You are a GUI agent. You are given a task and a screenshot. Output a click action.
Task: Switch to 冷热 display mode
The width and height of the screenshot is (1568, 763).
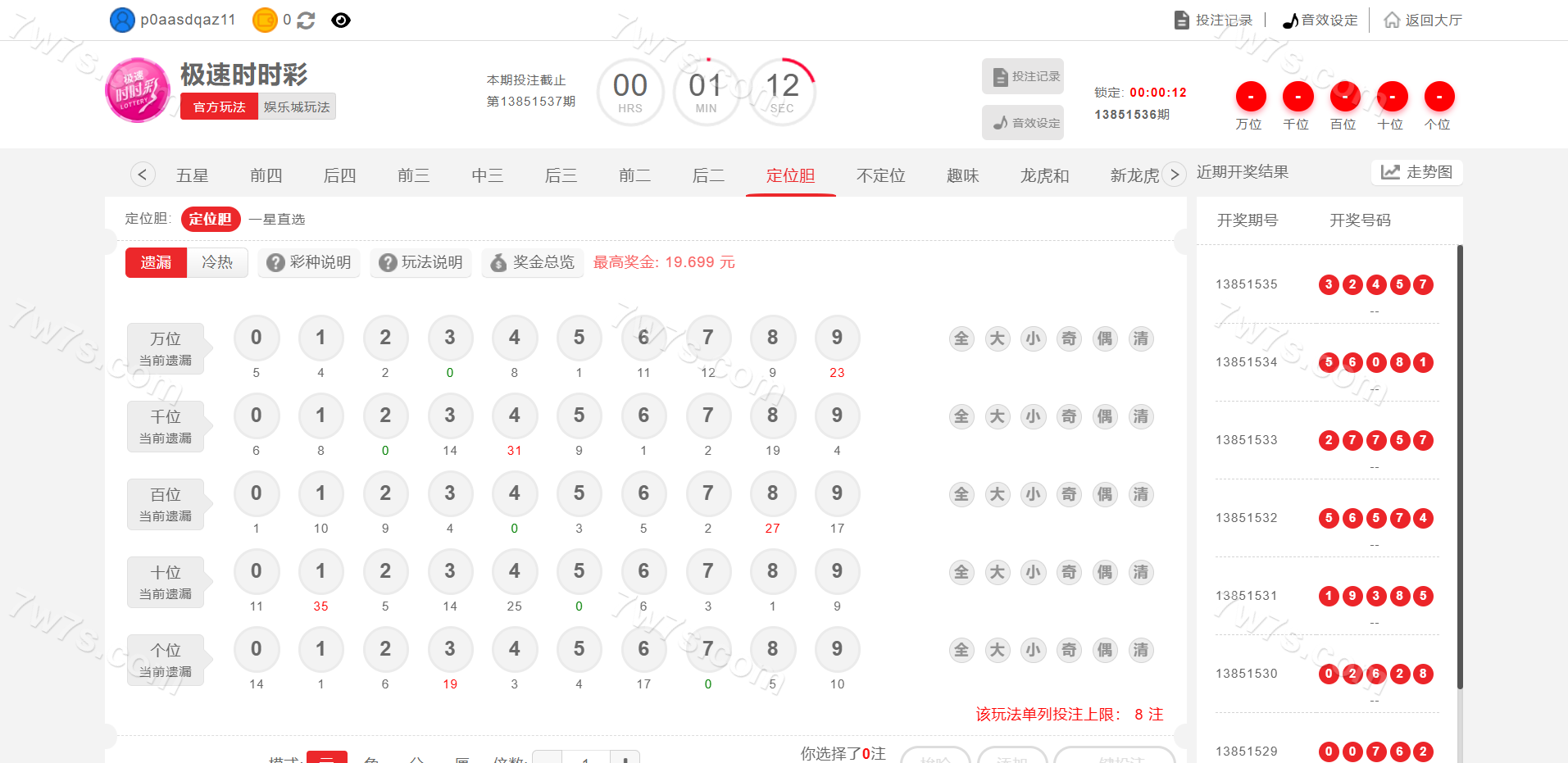[217, 262]
